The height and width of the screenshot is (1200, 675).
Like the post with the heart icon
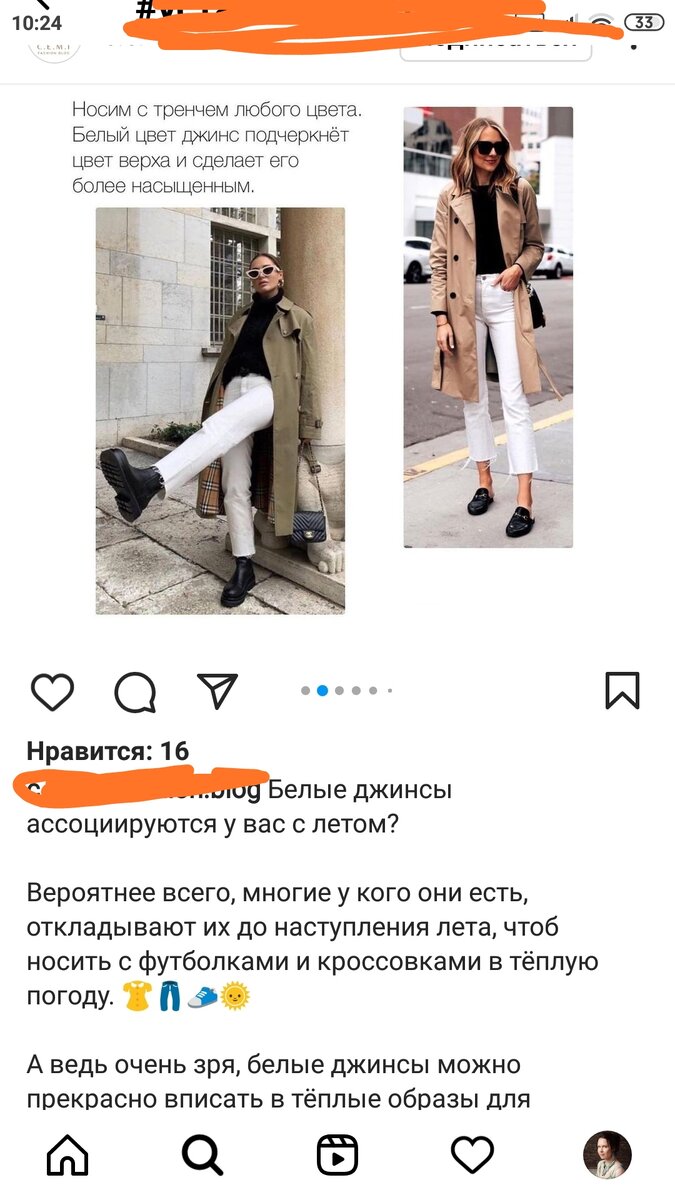(x=52, y=691)
